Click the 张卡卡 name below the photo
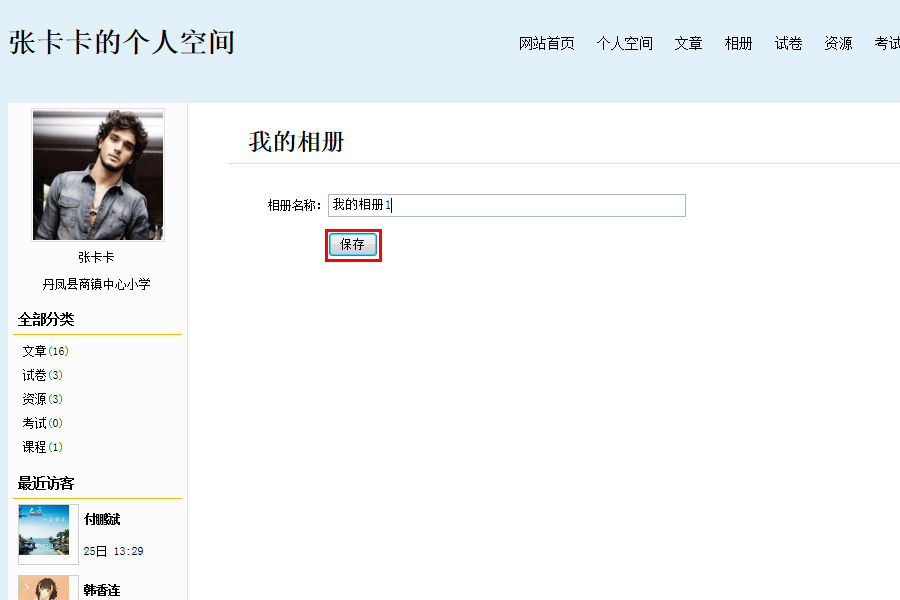 click(96, 257)
